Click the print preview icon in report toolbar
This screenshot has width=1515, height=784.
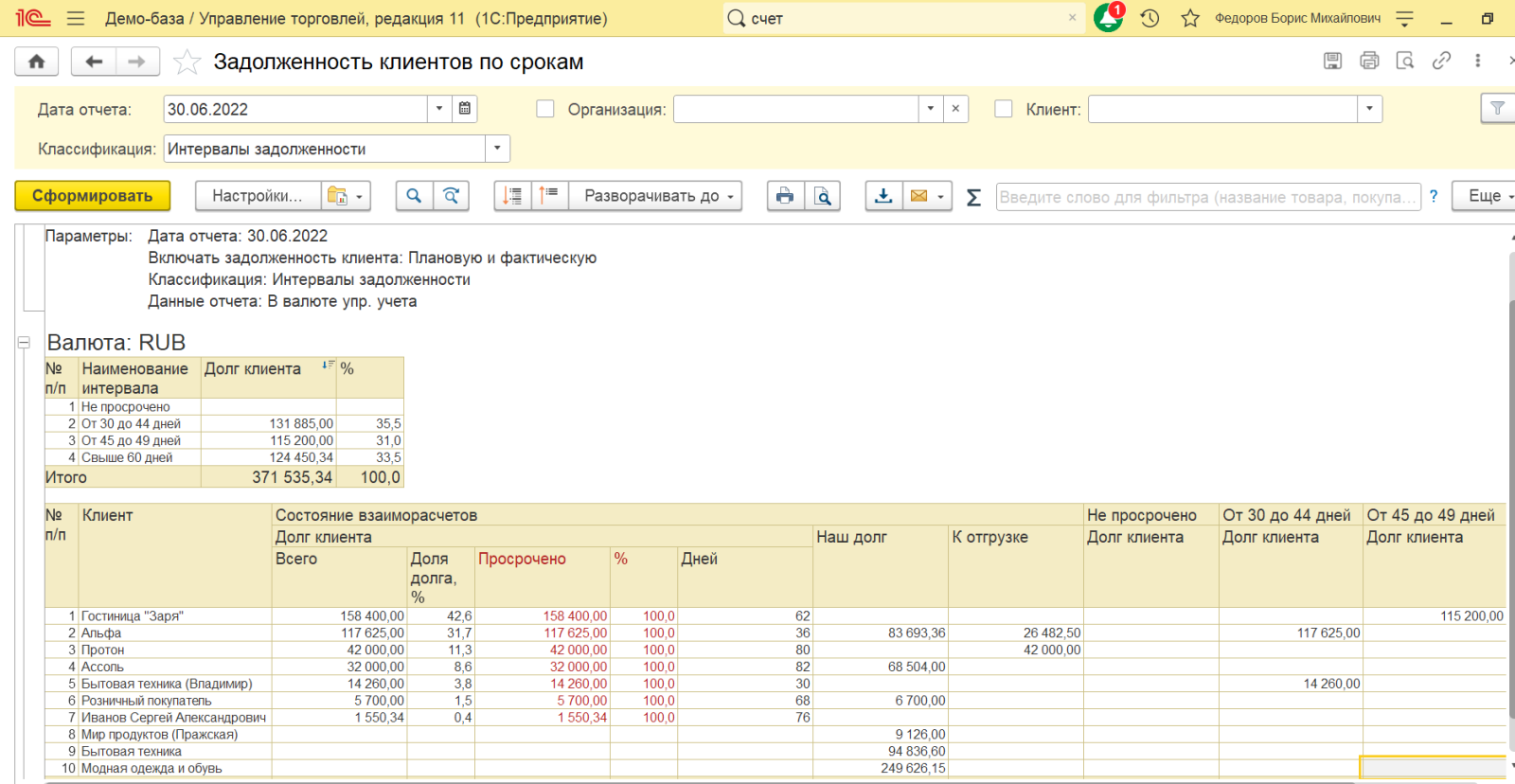pos(823,196)
